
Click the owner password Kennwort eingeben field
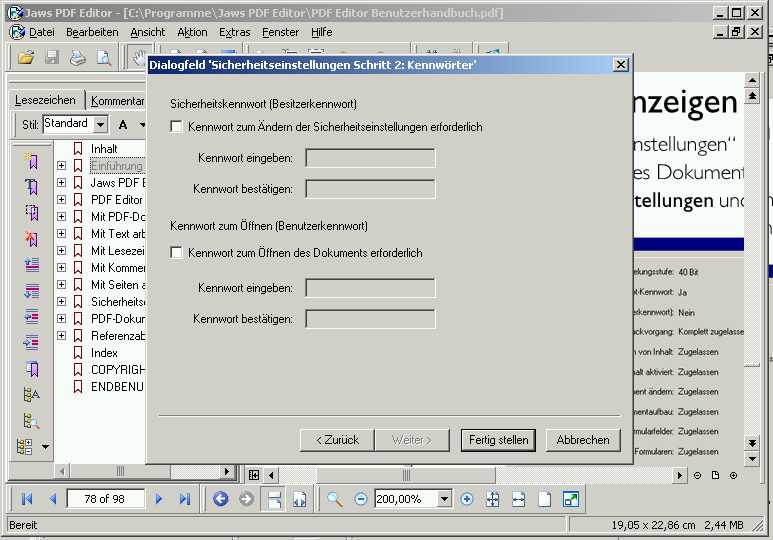(370, 158)
